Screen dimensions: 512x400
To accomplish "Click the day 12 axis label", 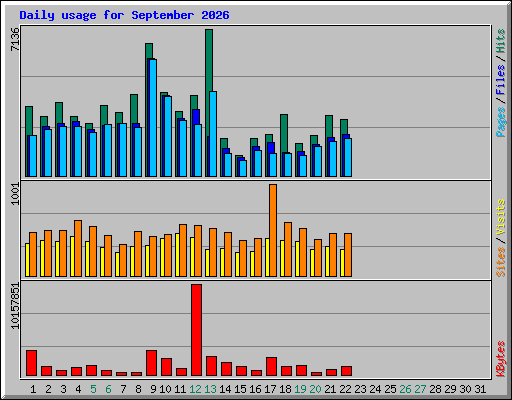I will point(196,389).
